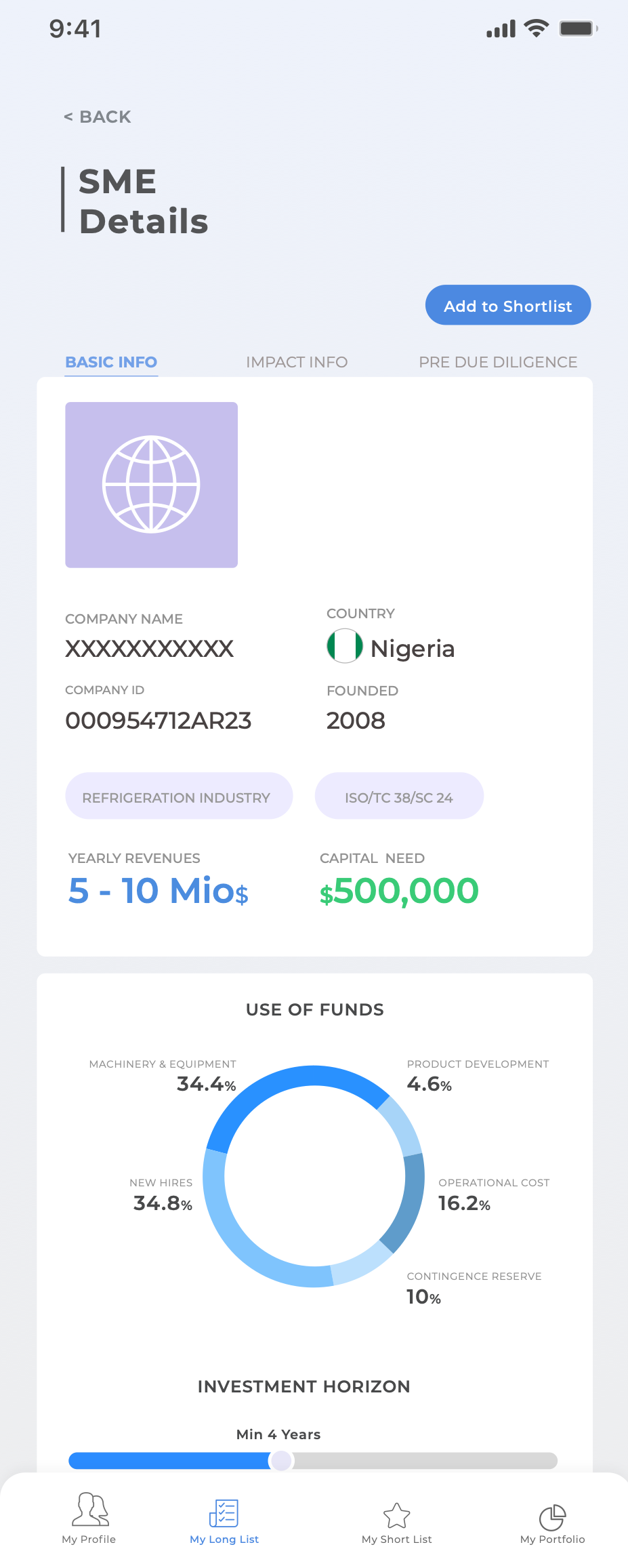The width and height of the screenshot is (628, 1568).
Task: Tap the My Short List star icon
Action: point(397,1515)
